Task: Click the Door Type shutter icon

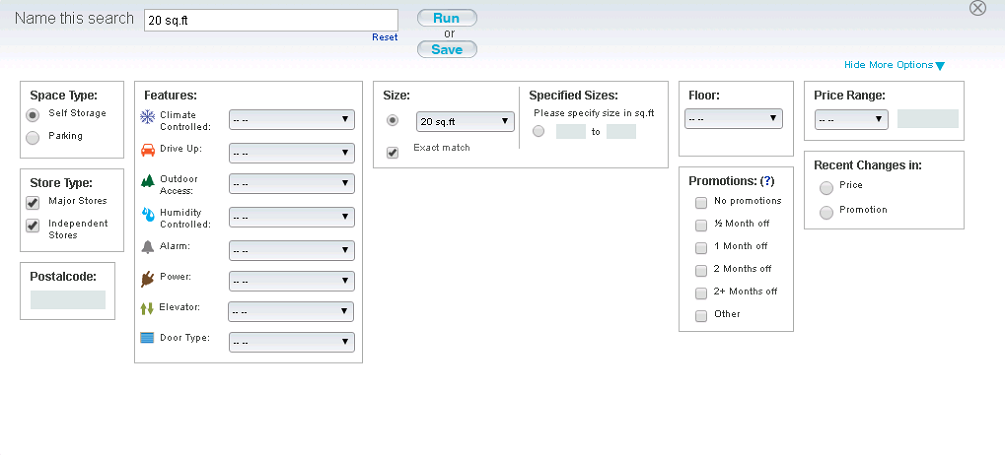Action: 147,338
